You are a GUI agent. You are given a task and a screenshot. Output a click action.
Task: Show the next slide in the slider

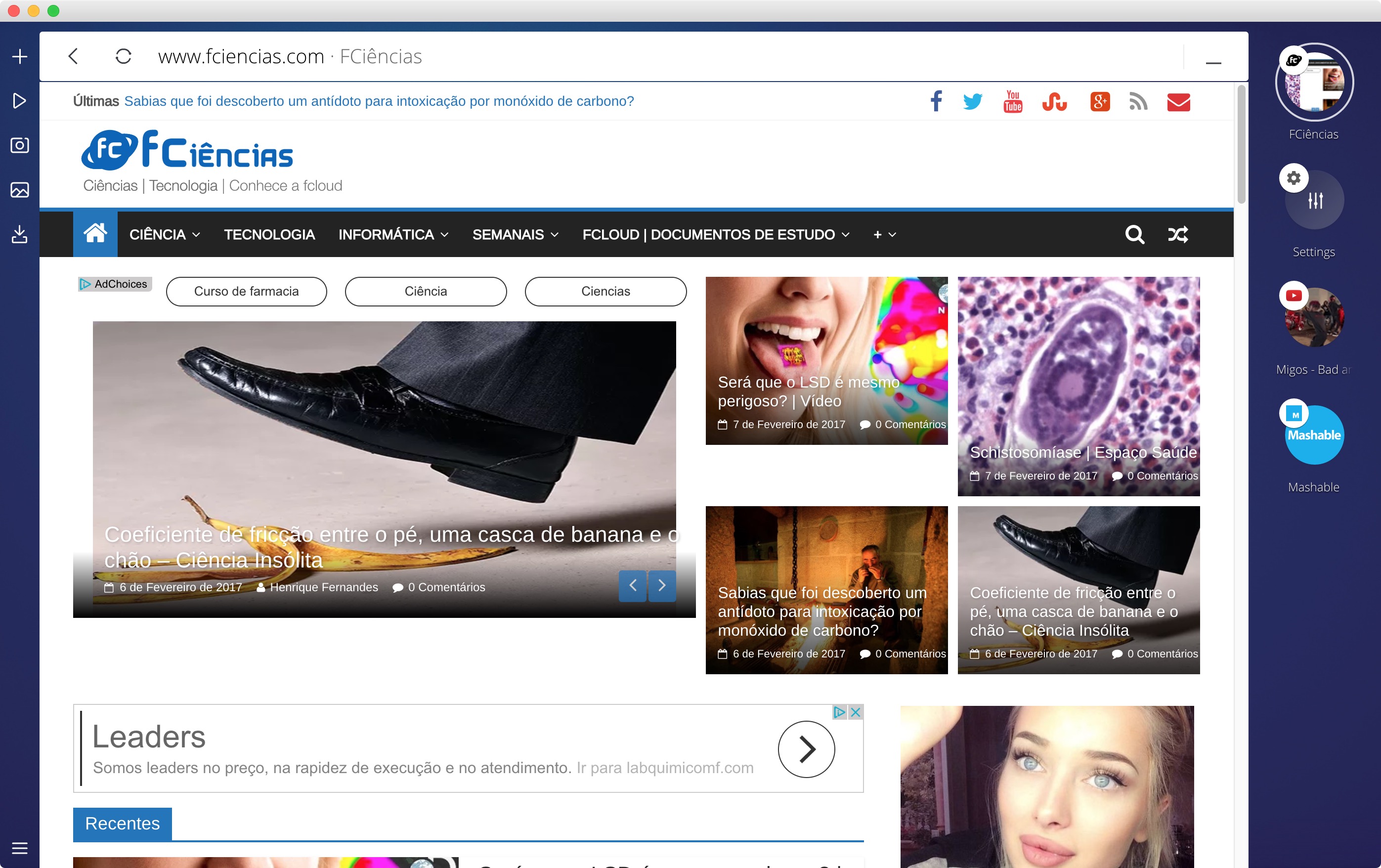[x=662, y=585]
